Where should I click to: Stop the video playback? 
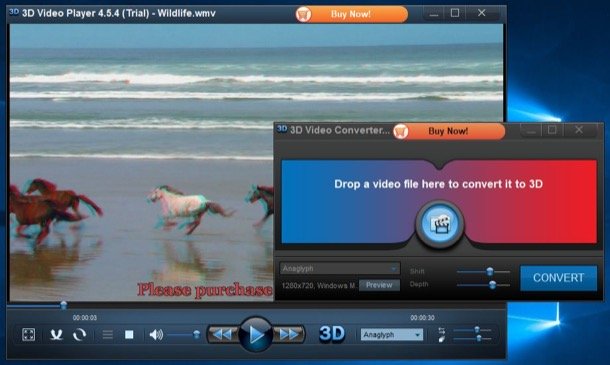tap(129, 335)
